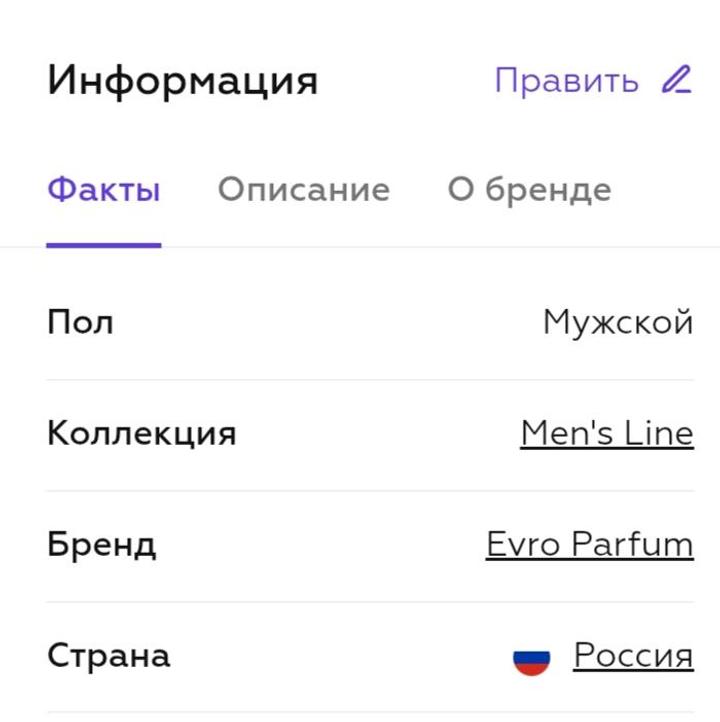This screenshot has width=720, height=722.
Task: Click the pencil edit icon
Action: pos(677,80)
